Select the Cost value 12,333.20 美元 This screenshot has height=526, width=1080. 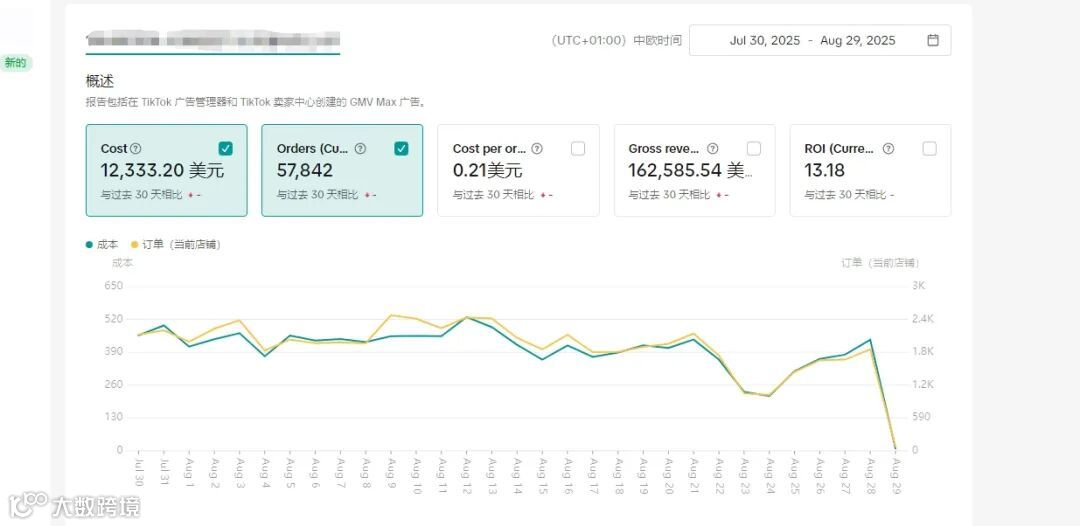pyautogui.click(x=163, y=171)
